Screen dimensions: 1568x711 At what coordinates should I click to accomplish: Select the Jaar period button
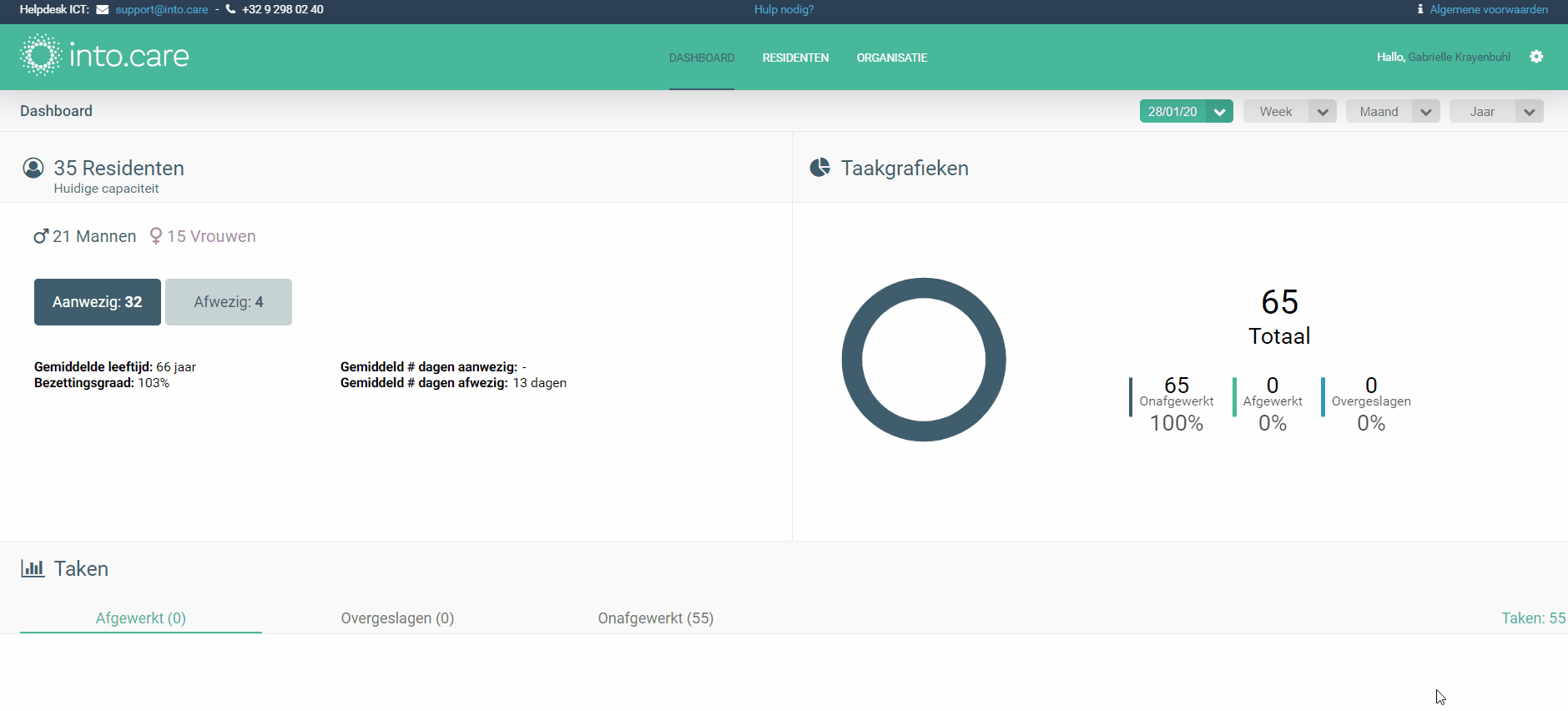click(x=1482, y=111)
